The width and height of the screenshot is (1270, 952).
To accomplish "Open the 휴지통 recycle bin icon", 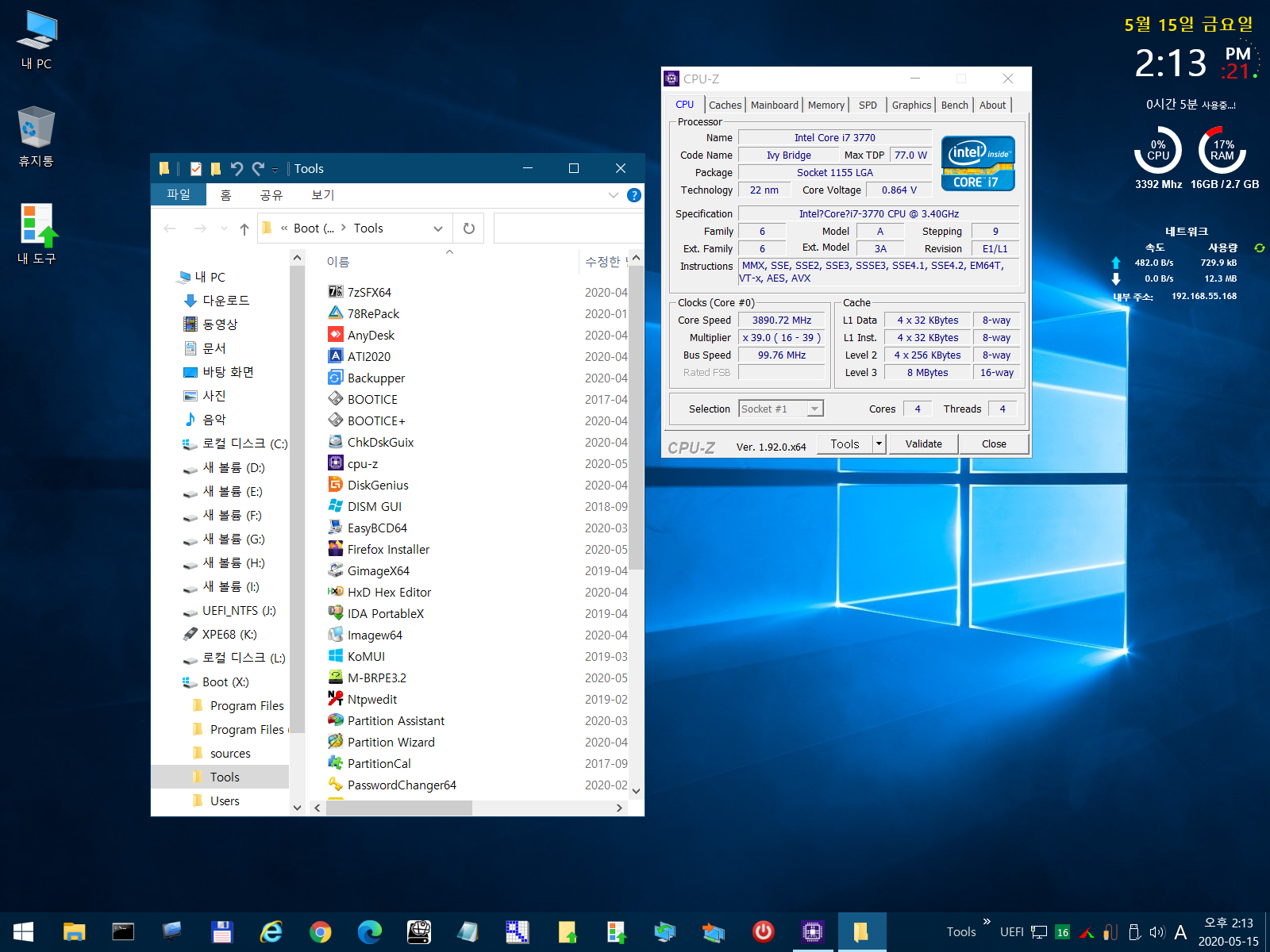I will coord(37,136).
